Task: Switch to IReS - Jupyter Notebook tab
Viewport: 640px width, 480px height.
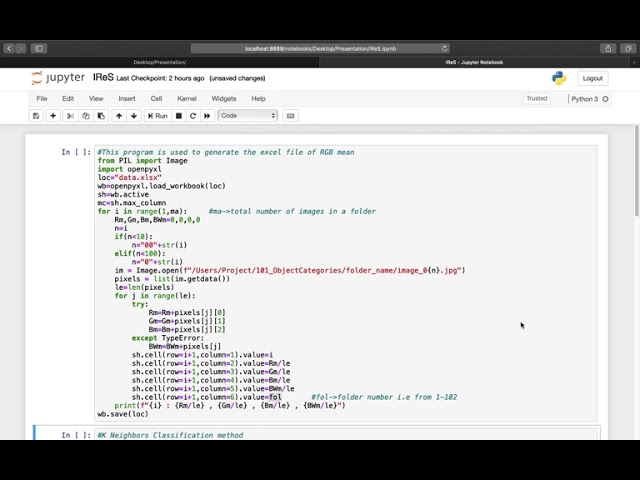Action: (x=474, y=62)
